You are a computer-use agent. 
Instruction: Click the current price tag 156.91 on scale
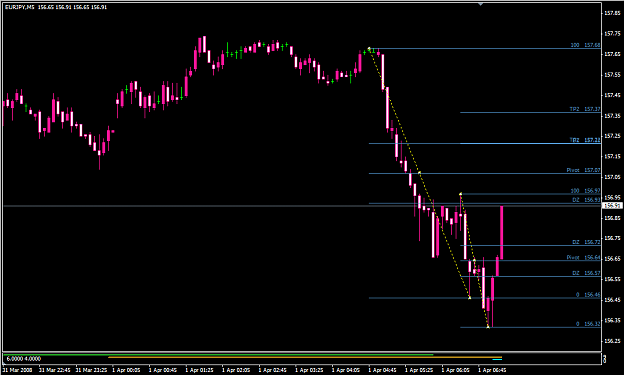point(612,206)
